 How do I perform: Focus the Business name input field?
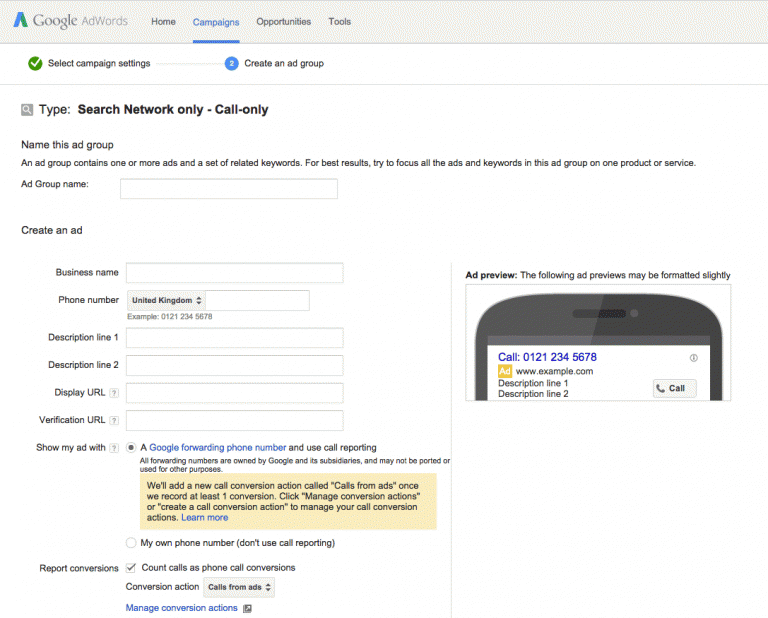(x=234, y=273)
